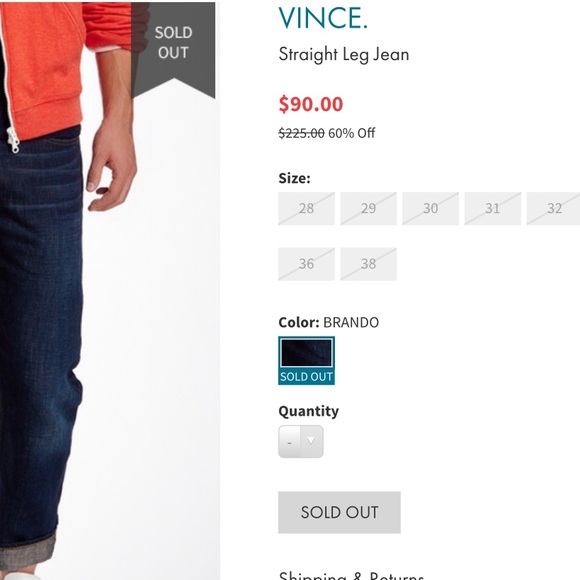Pick size 36 option
580x580 pixels.
point(306,264)
